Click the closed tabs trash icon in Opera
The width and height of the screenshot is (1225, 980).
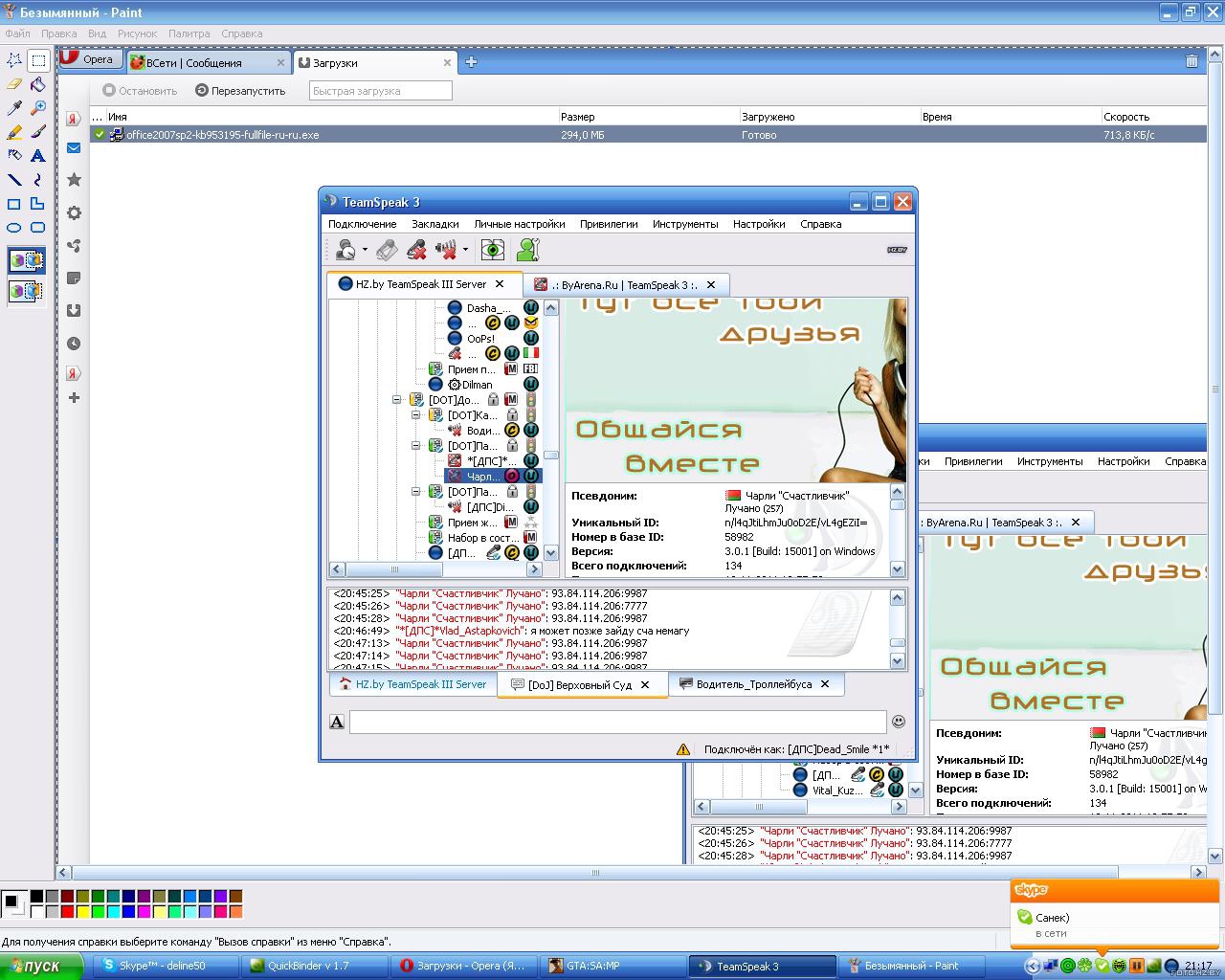[1192, 61]
